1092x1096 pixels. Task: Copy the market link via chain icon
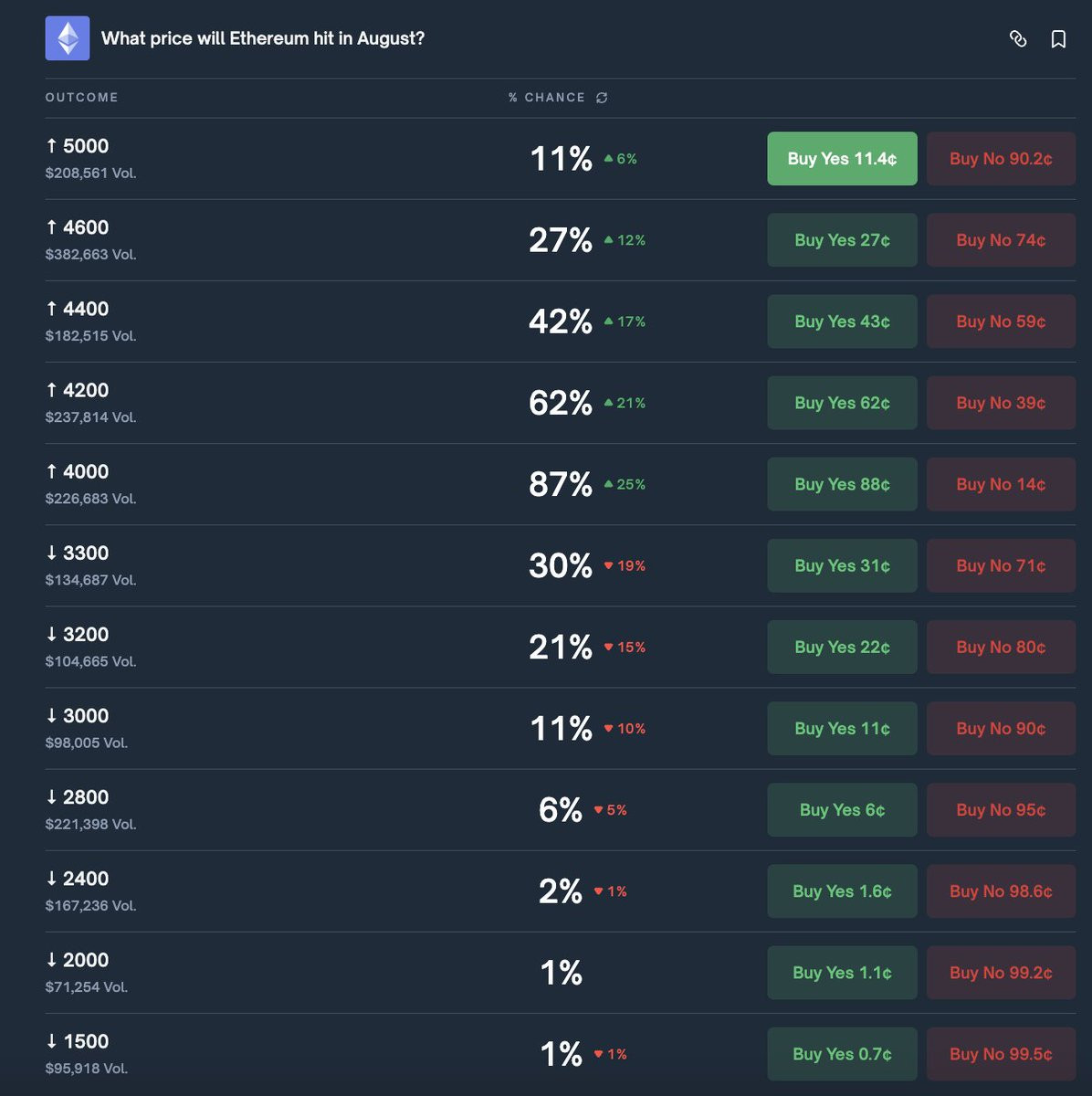(x=1018, y=38)
